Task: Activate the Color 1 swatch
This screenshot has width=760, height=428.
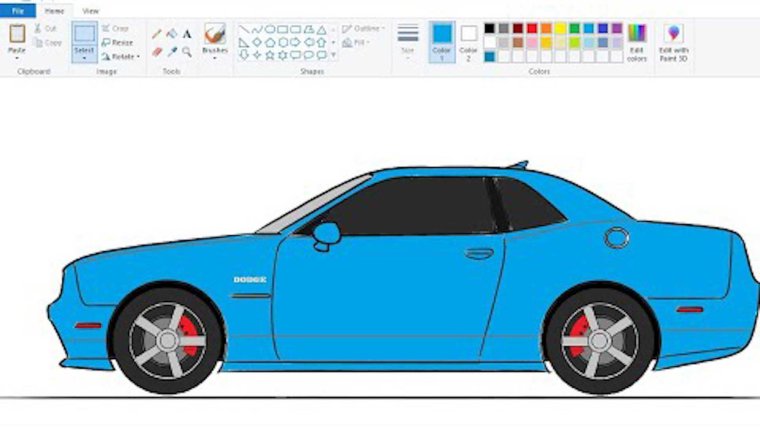Action: coord(442,40)
